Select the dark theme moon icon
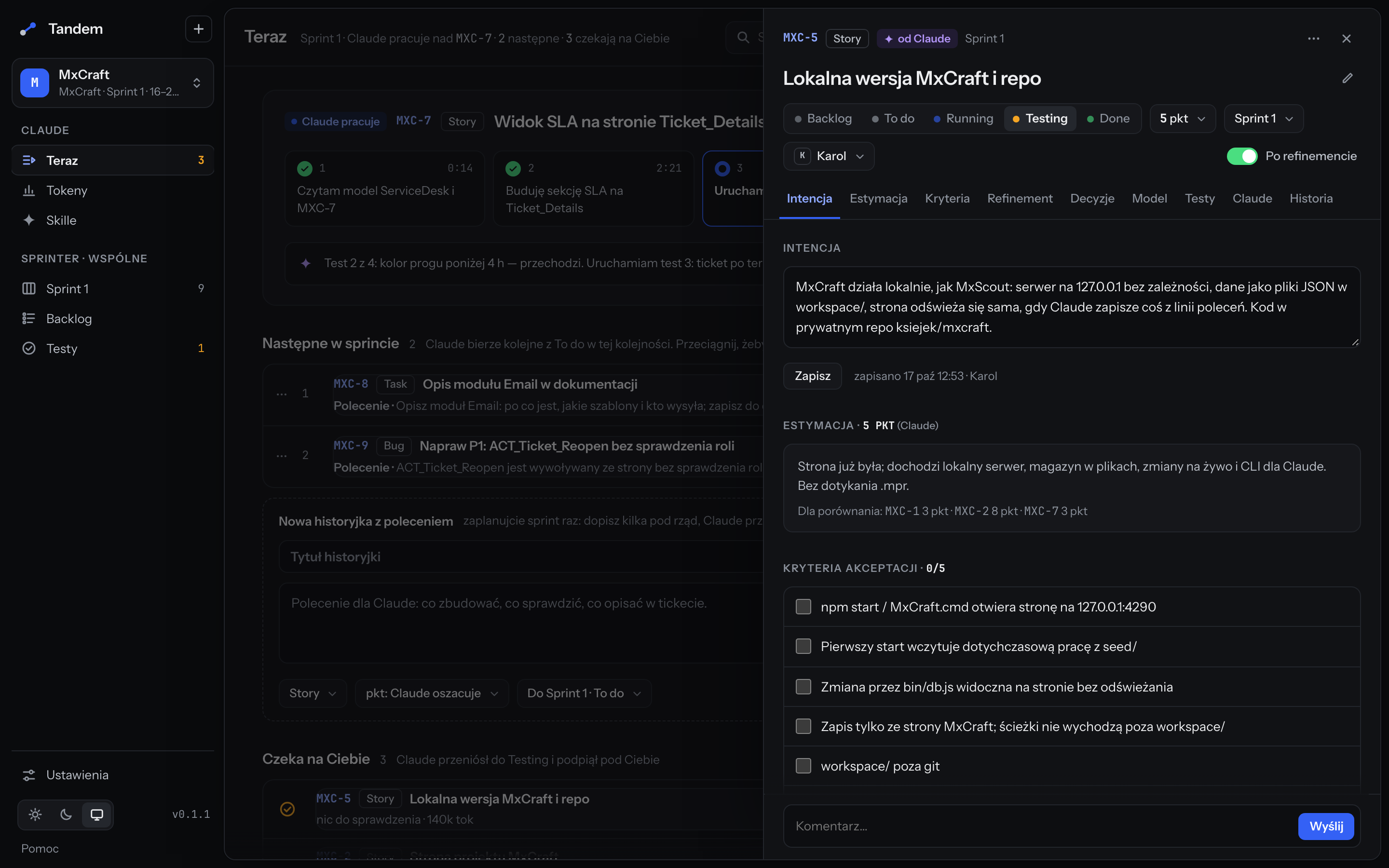The image size is (1389, 868). (x=66, y=814)
